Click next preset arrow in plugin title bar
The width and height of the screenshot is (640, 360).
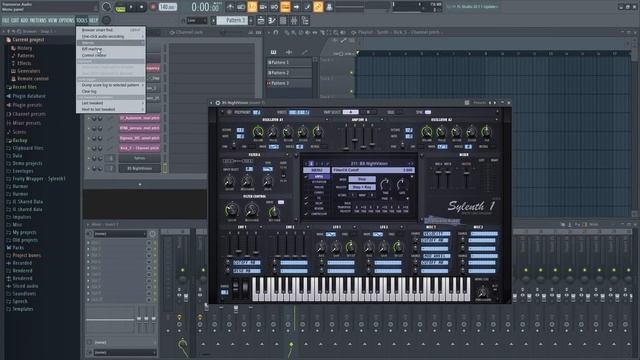click(495, 103)
